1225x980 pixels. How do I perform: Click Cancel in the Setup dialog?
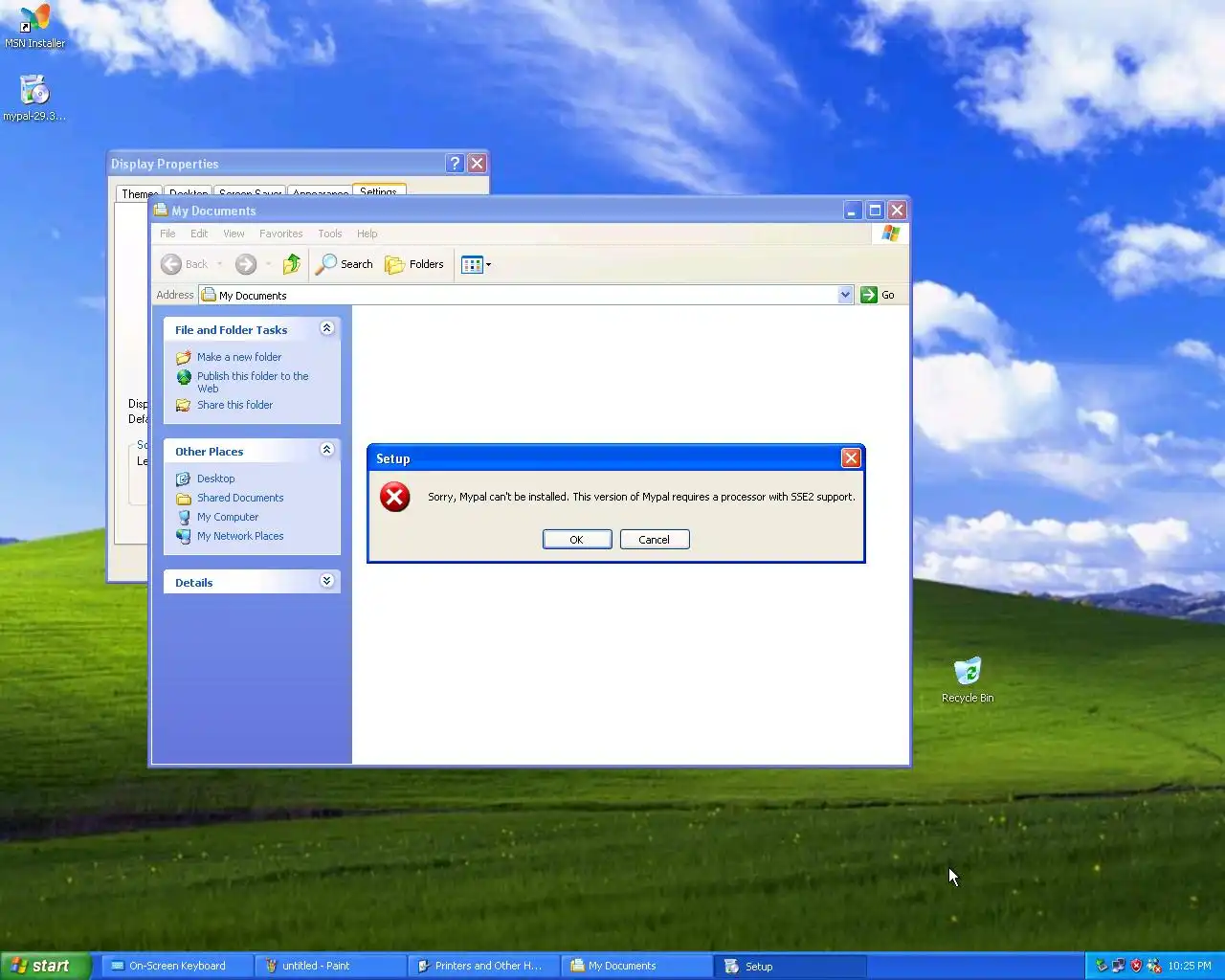coord(655,540)
